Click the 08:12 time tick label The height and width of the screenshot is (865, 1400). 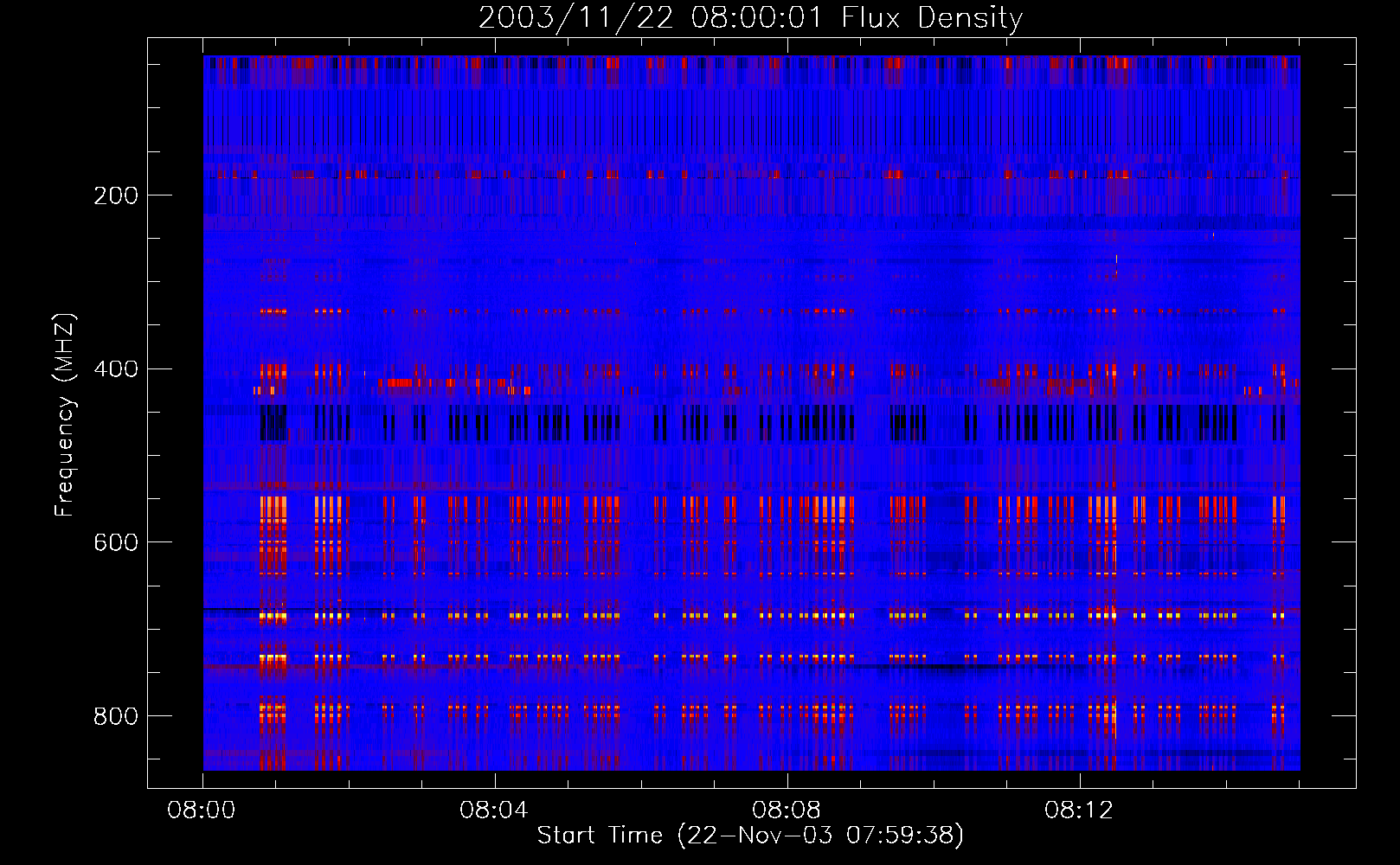pyautogui.click(x=1079, y=811)
